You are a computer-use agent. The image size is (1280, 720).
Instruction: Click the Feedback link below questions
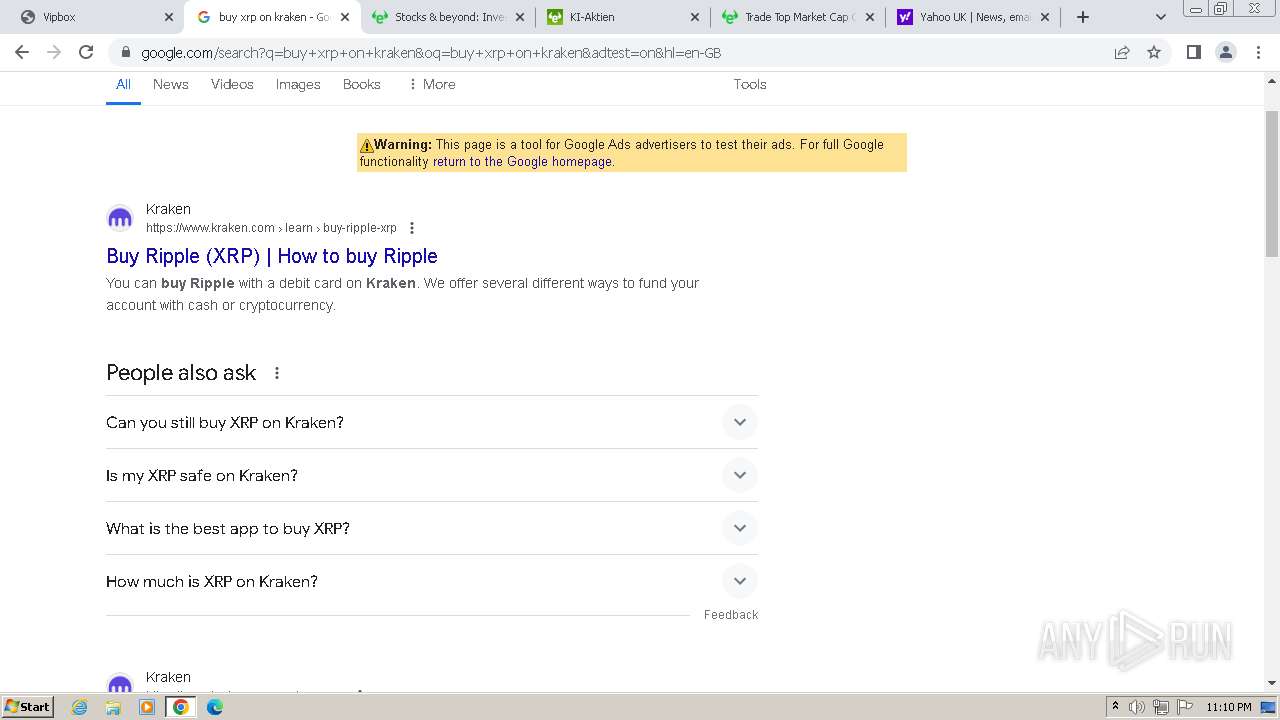pos(731,615)
